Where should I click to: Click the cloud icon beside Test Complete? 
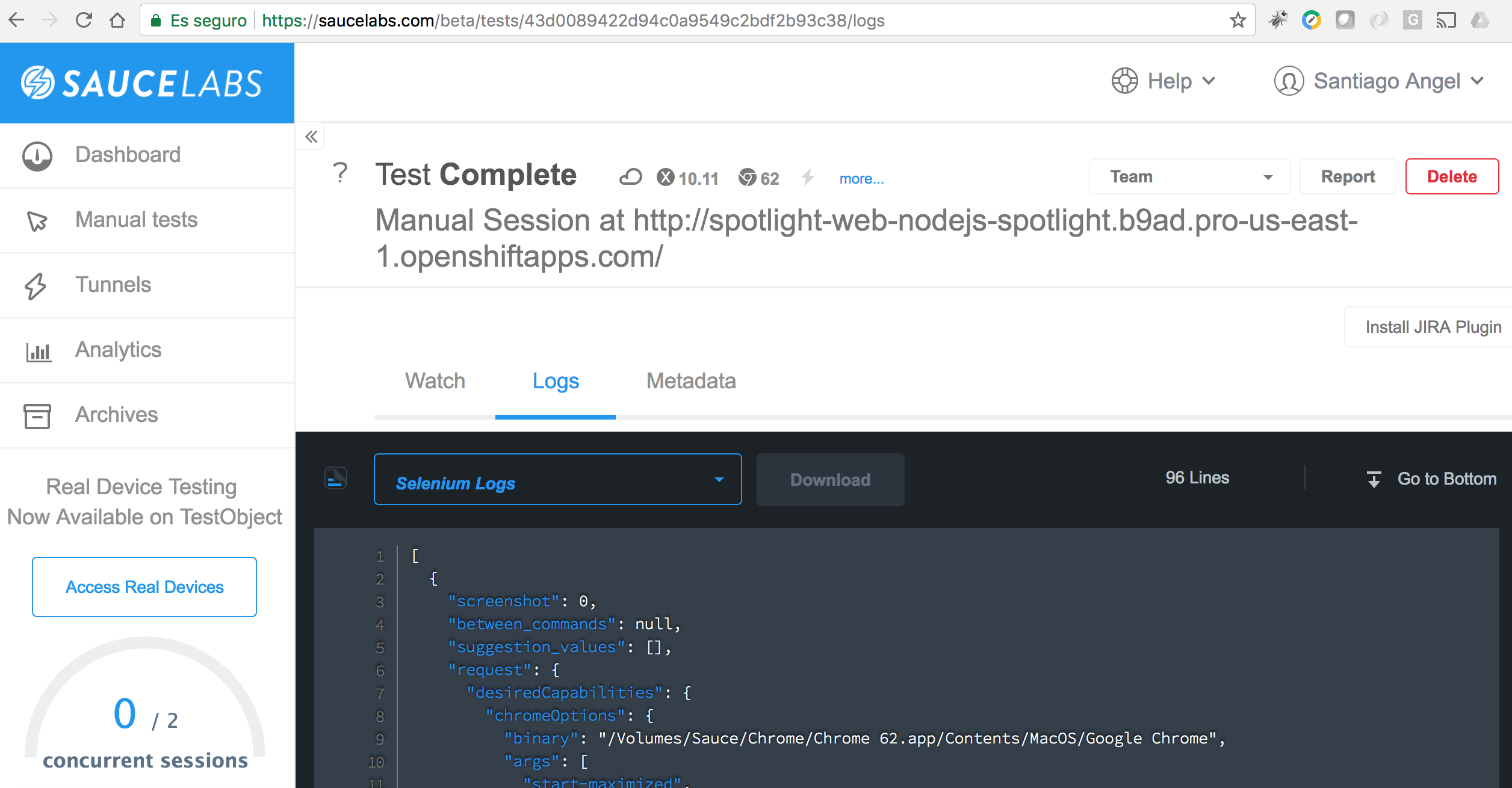631,177
